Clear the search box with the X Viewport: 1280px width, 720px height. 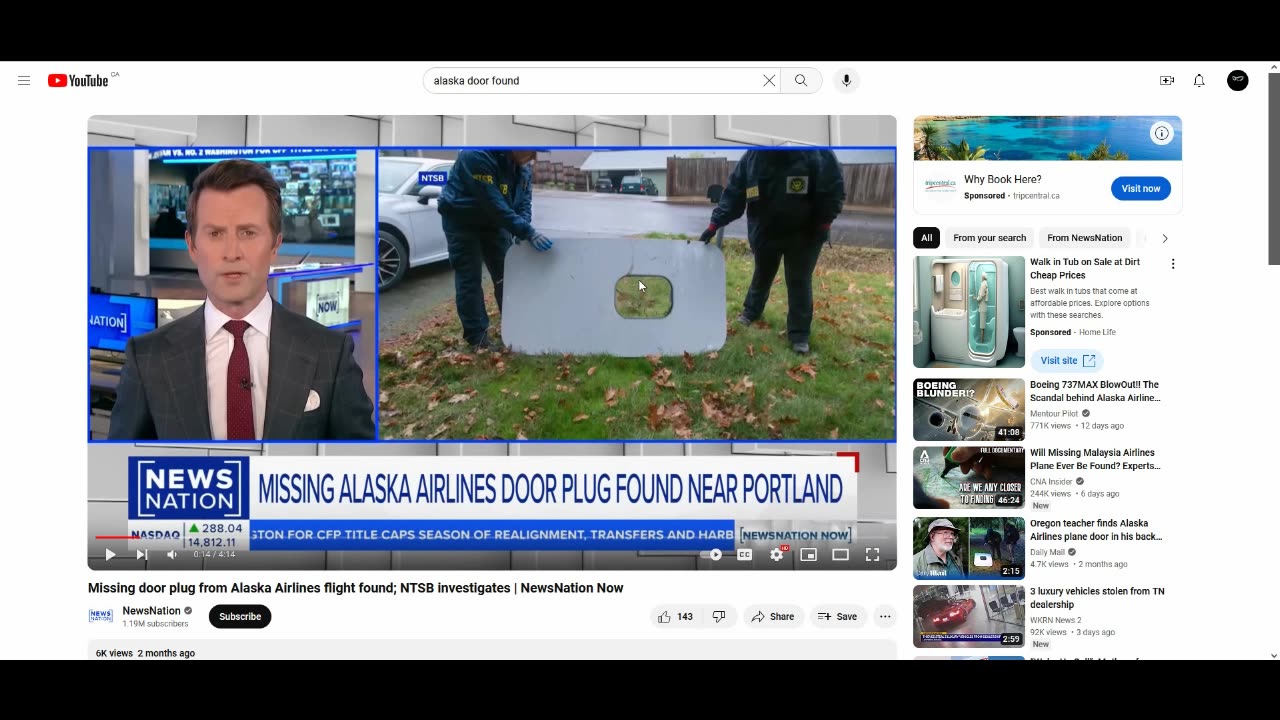click(769, 81)
